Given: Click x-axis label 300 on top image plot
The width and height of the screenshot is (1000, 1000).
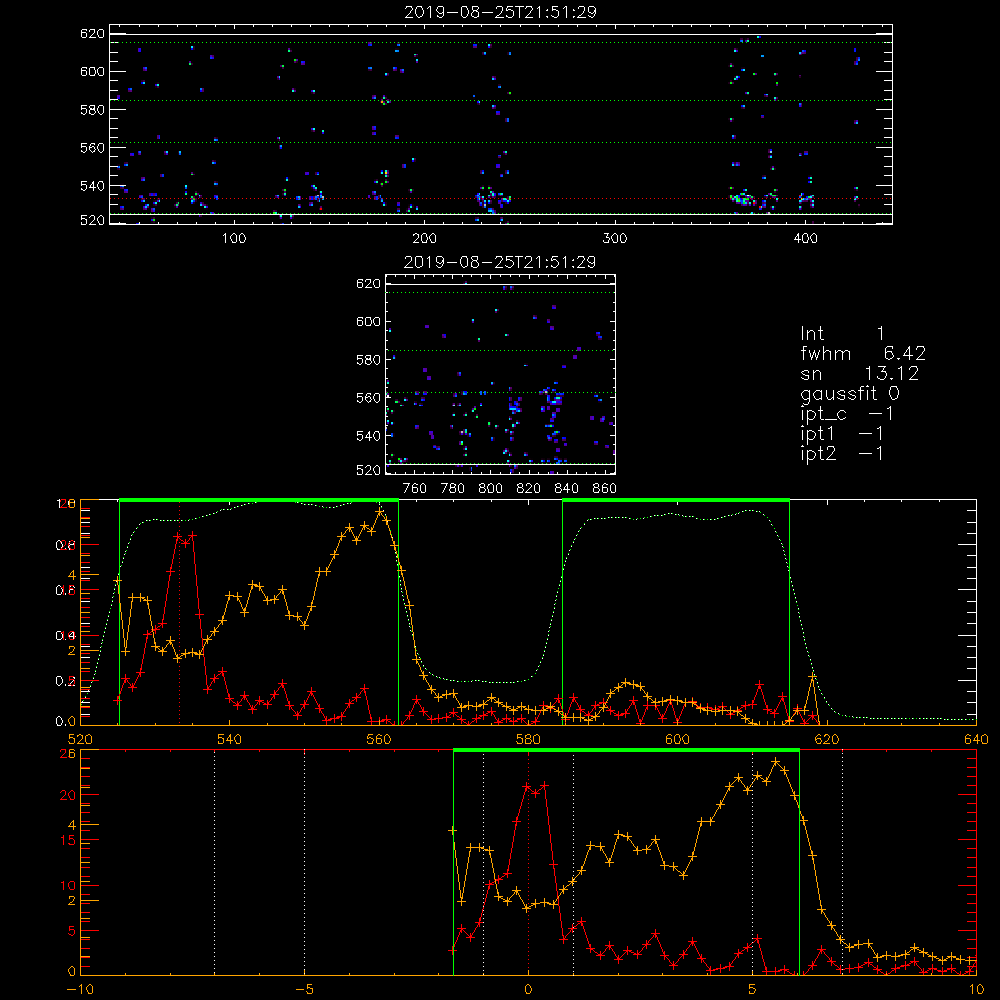Looking at the screenshot, I should [615, 239].
